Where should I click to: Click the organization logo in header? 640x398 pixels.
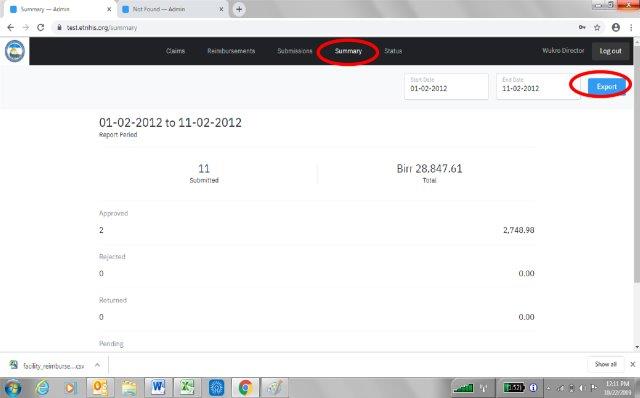coord(15,51)
